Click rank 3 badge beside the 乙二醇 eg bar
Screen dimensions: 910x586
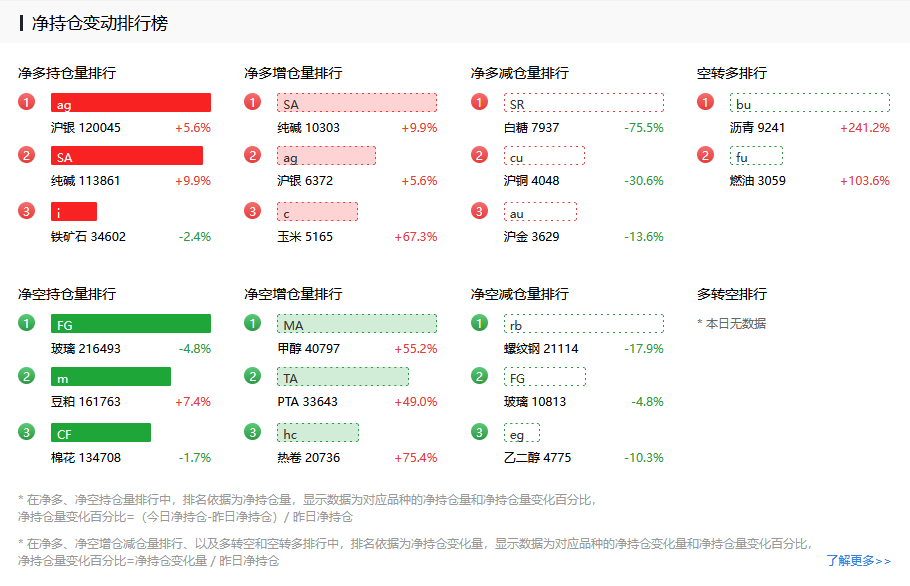(480, 432)
